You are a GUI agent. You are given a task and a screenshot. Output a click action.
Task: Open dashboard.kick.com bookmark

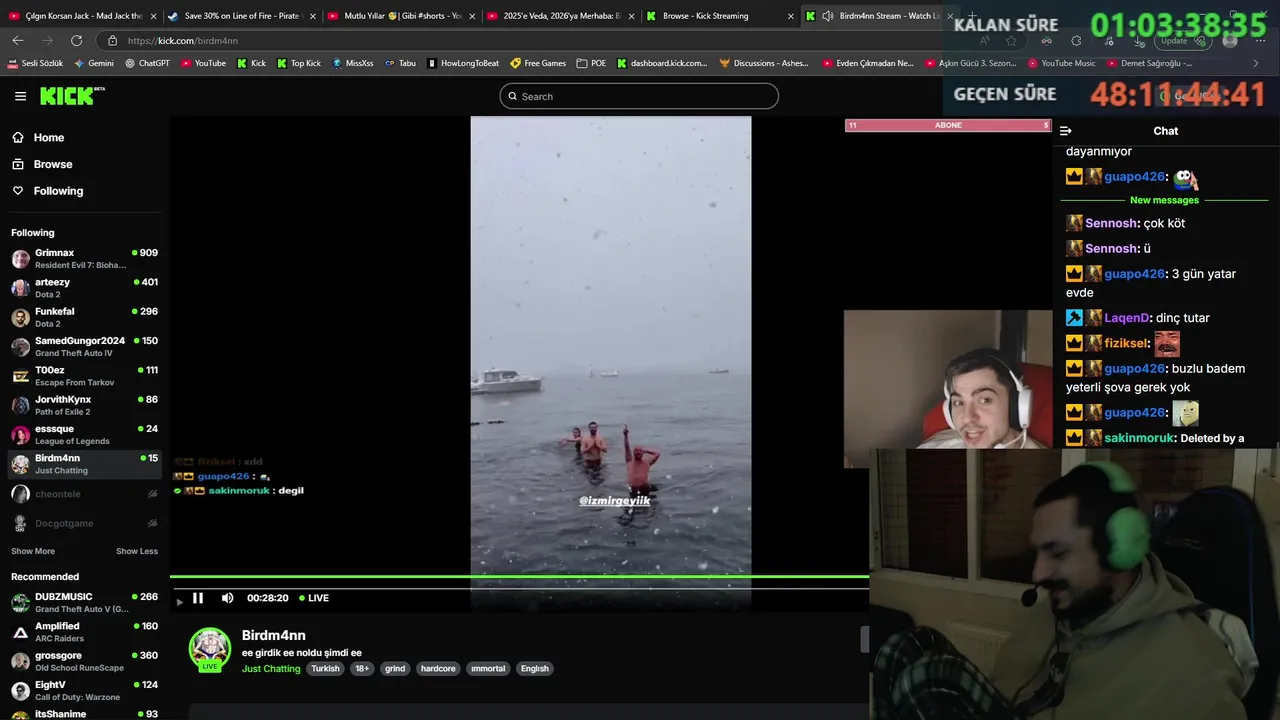[662, 63]
